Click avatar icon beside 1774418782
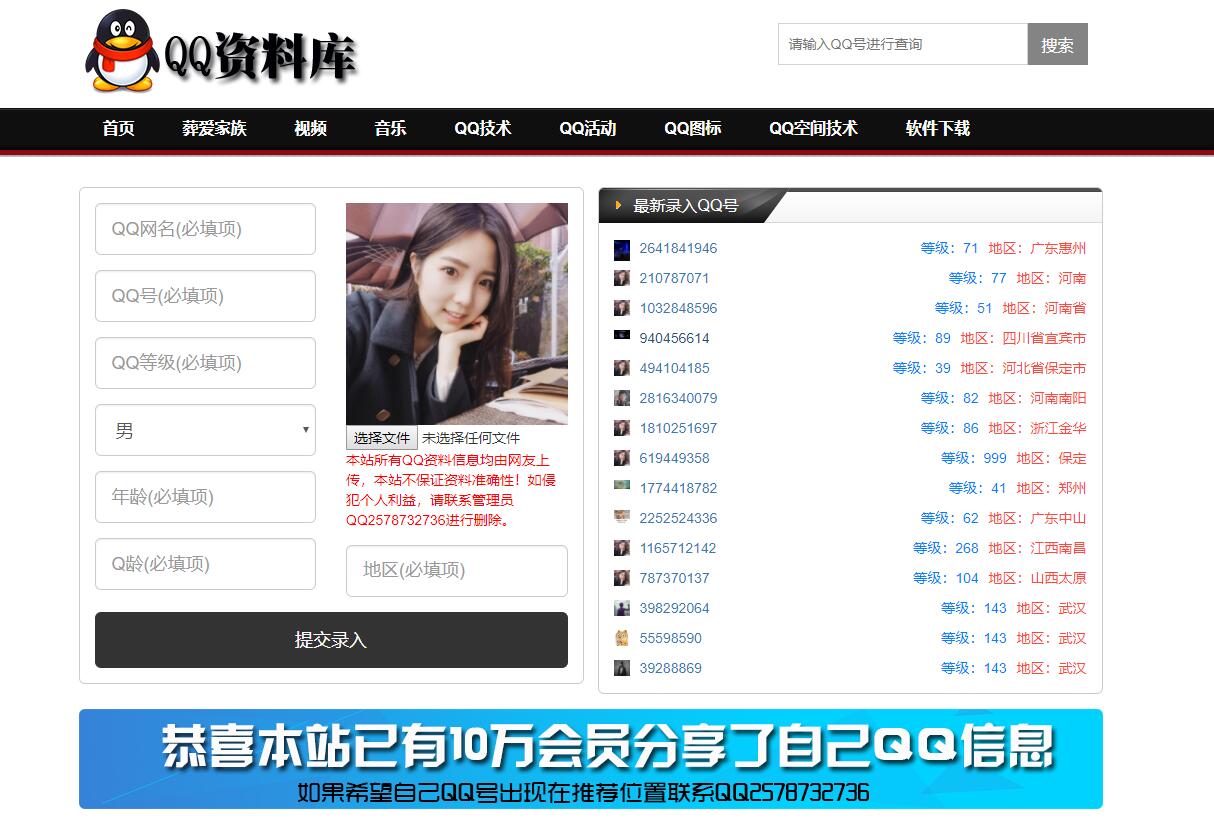Image resolution: width=1214 pixels, height=821 pixels. point(622,487)
